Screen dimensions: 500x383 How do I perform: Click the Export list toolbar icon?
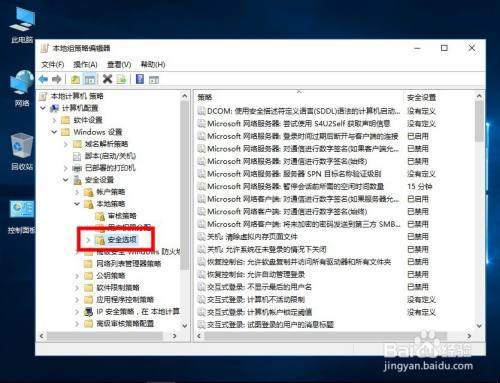coord(121,79)
